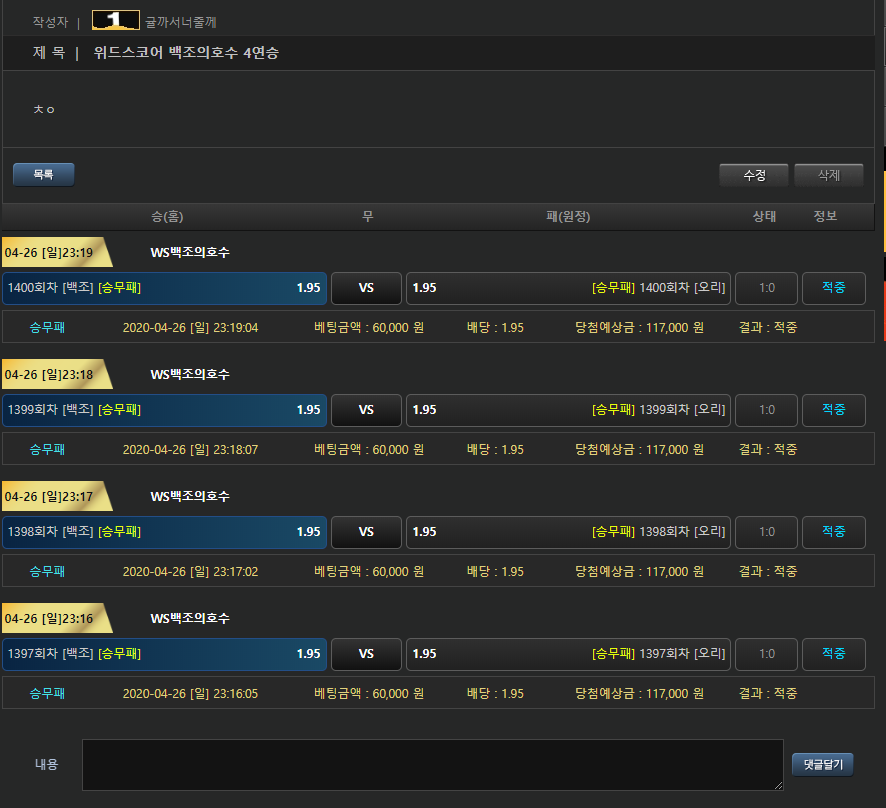Click the 적중 button for round 1398
The image size is (886, 808).
pyautogui.click(x=833, y=532)
